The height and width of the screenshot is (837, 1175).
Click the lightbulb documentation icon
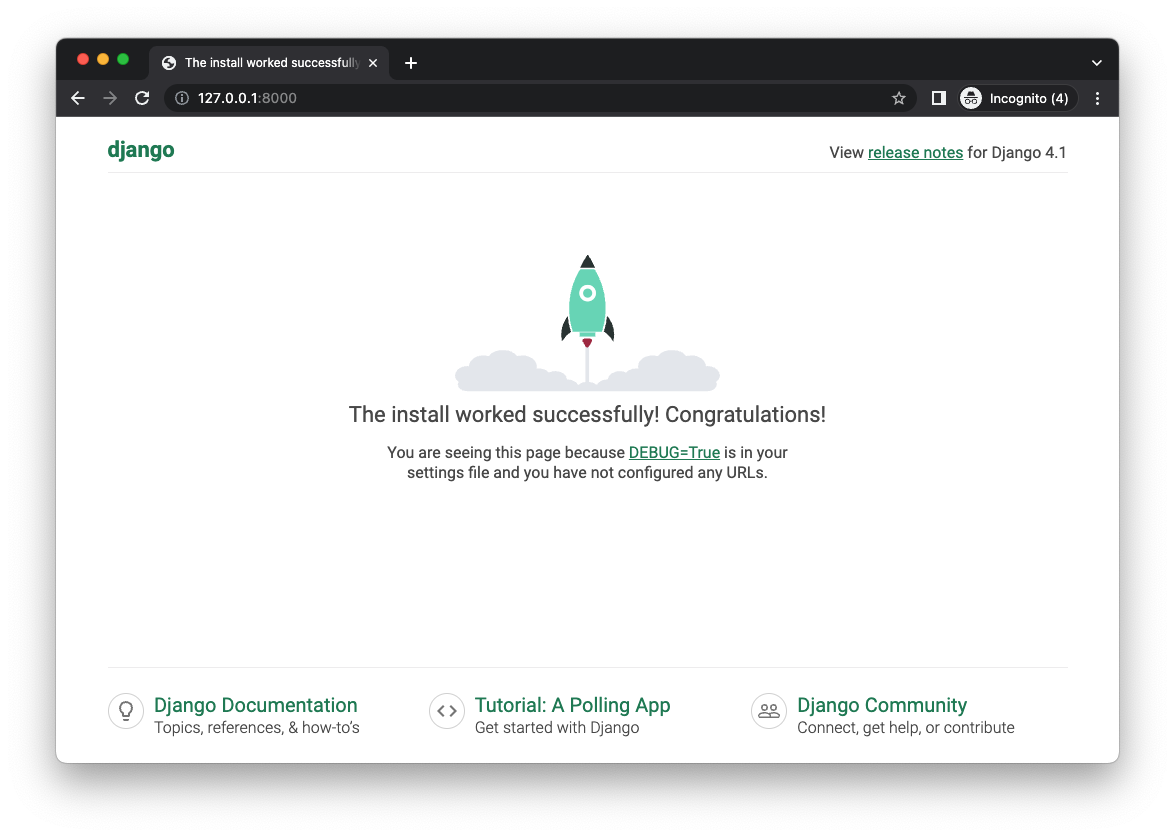[126, 710]
